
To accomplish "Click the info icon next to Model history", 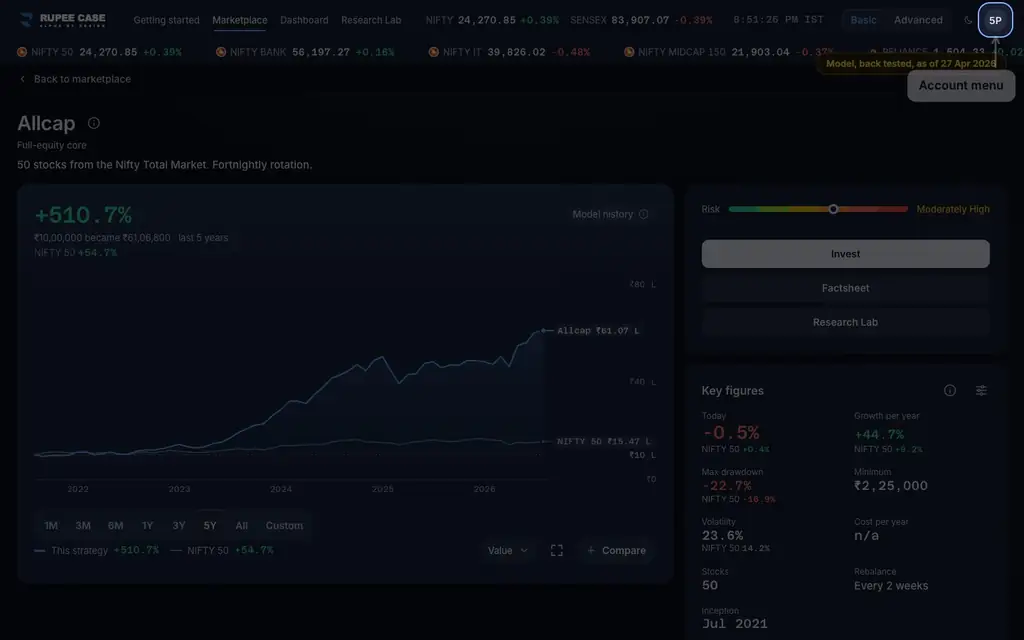I will pos(643,214).
